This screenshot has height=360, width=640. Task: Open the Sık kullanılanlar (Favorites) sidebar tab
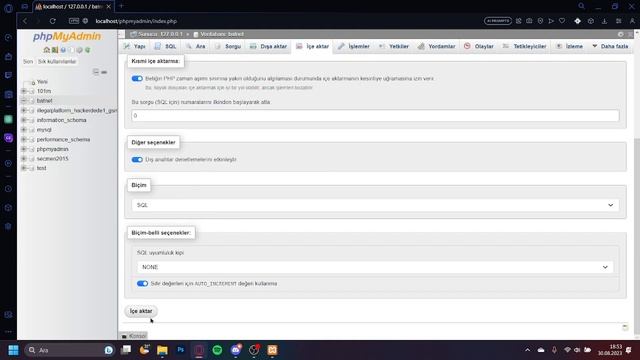[x=57, y=62]
